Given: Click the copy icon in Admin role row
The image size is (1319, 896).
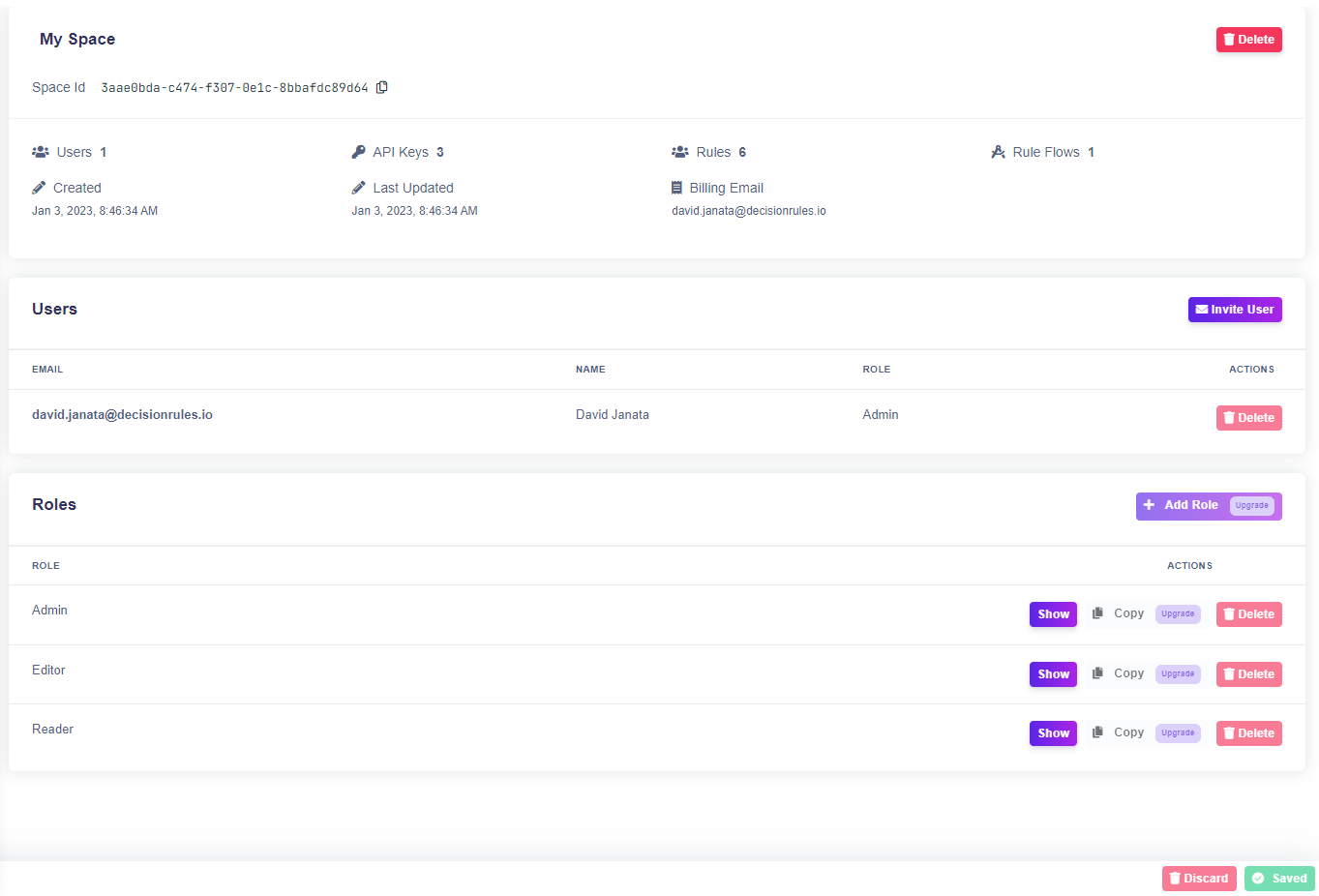Looking at the screenshot, I should tap(1097, 613).
